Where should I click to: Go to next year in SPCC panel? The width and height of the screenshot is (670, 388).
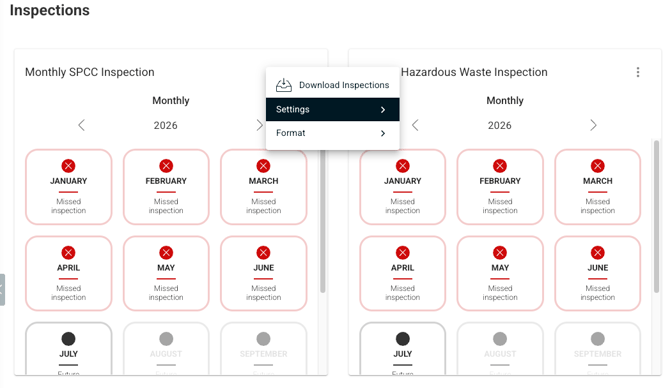(259, 125)
